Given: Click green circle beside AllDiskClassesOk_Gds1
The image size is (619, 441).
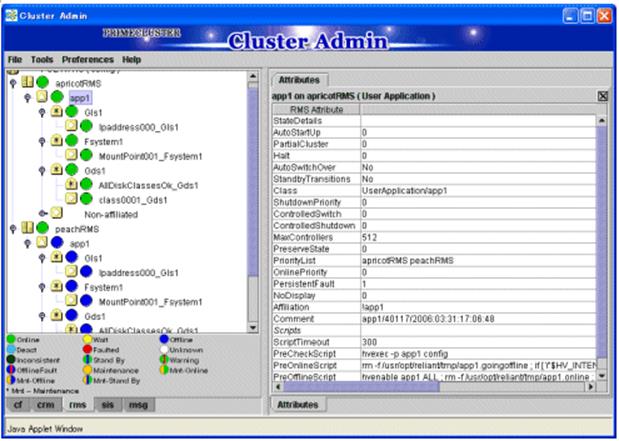Looking at the screenshot, I should (x=86, y=184).
